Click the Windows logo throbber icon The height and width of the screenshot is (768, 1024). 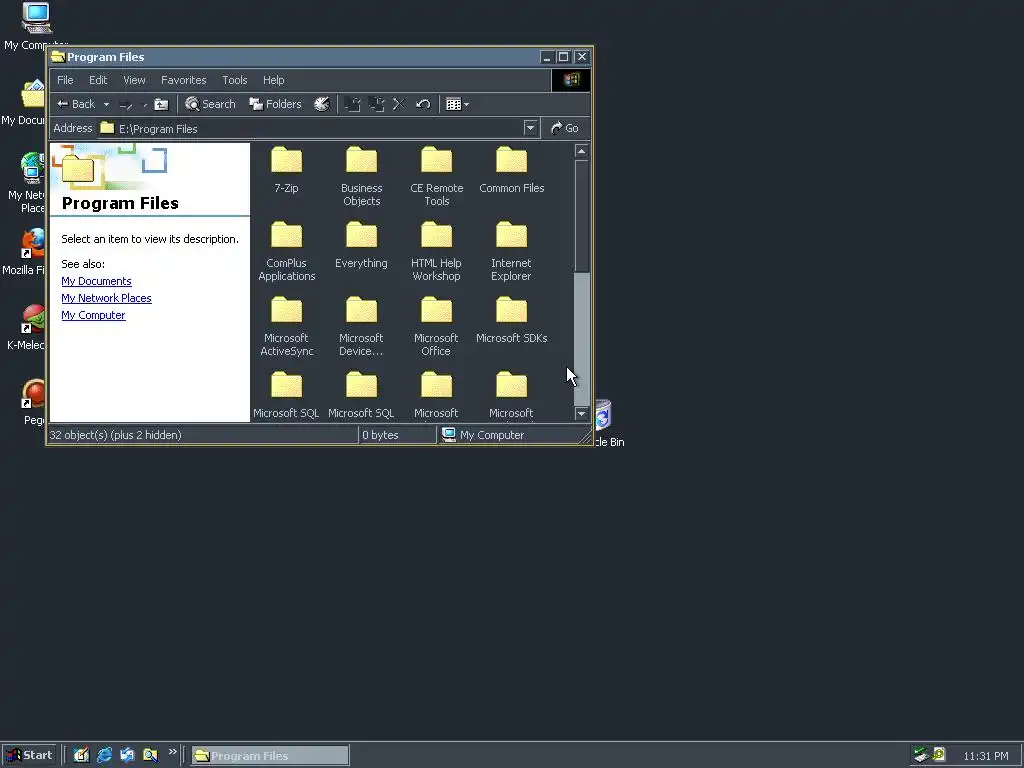pyautogui.click(x=571, y=80)
